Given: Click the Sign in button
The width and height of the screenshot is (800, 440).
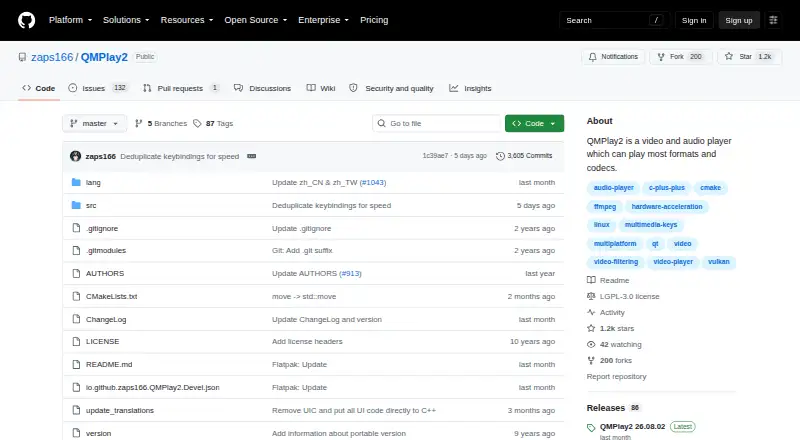Looking at the screenshot, I should (694, 20).
